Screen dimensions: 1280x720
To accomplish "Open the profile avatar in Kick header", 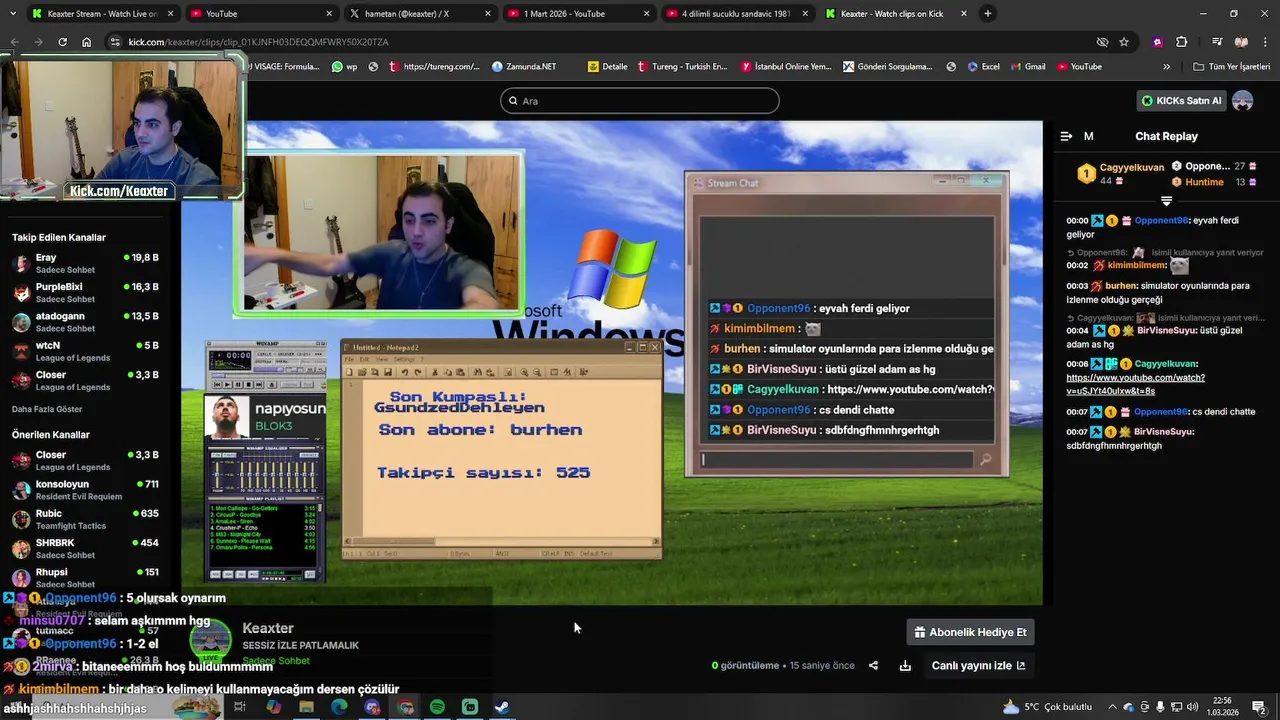I will point(1243,100).
